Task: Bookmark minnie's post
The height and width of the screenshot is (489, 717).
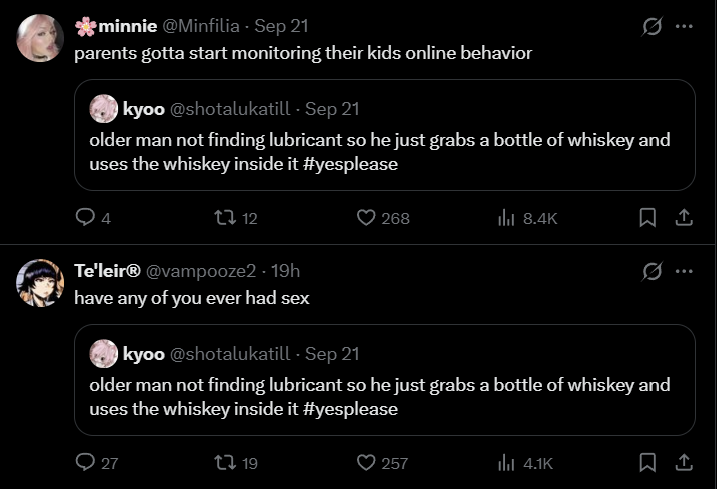Action: (647, 217)
